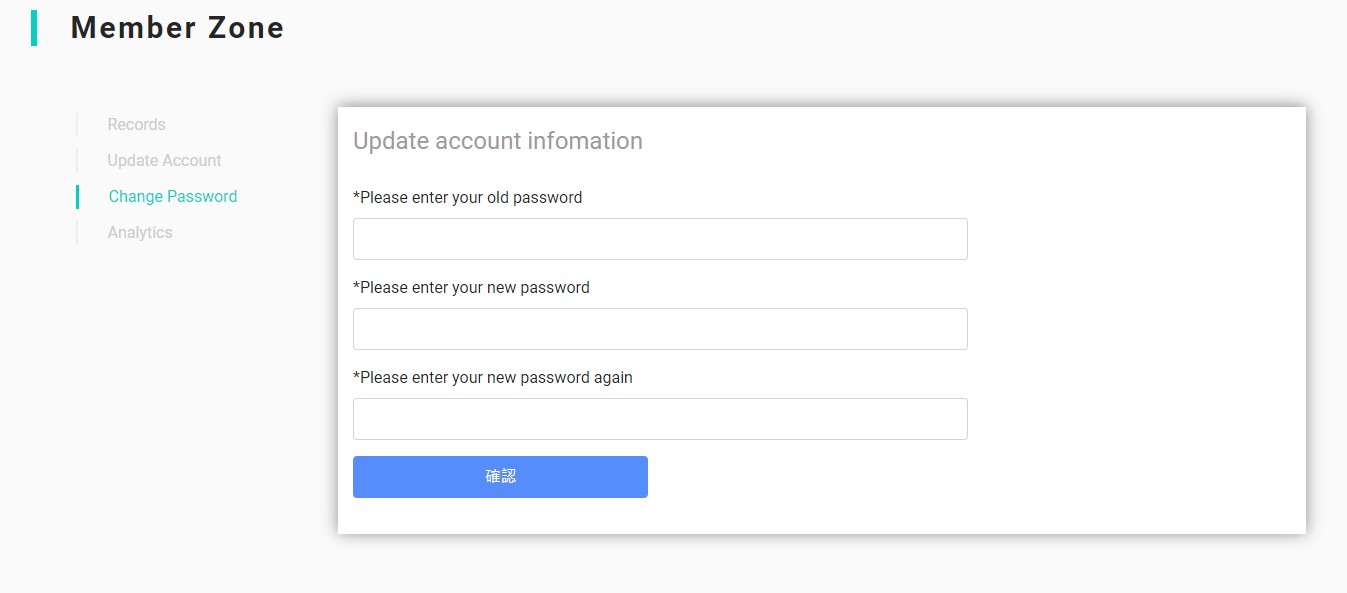
Task: Click the teal indicator beside Change Password
Action: point(78,197)
